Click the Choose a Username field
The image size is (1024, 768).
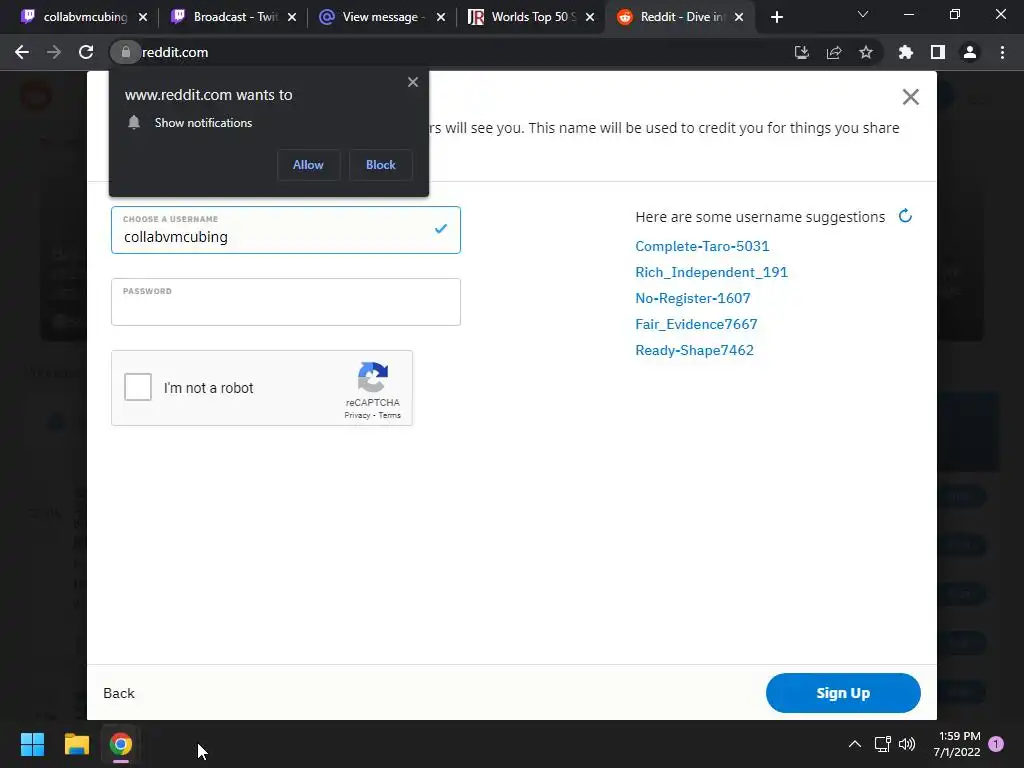pos(286,230)
